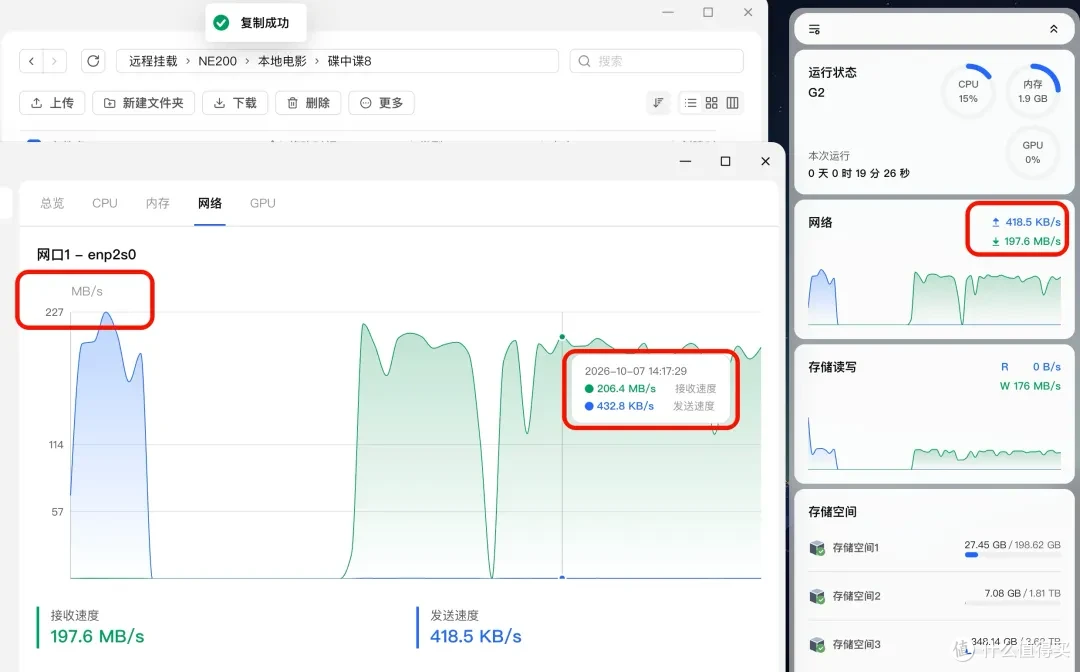Maximize the file manager window

[708, 12]
